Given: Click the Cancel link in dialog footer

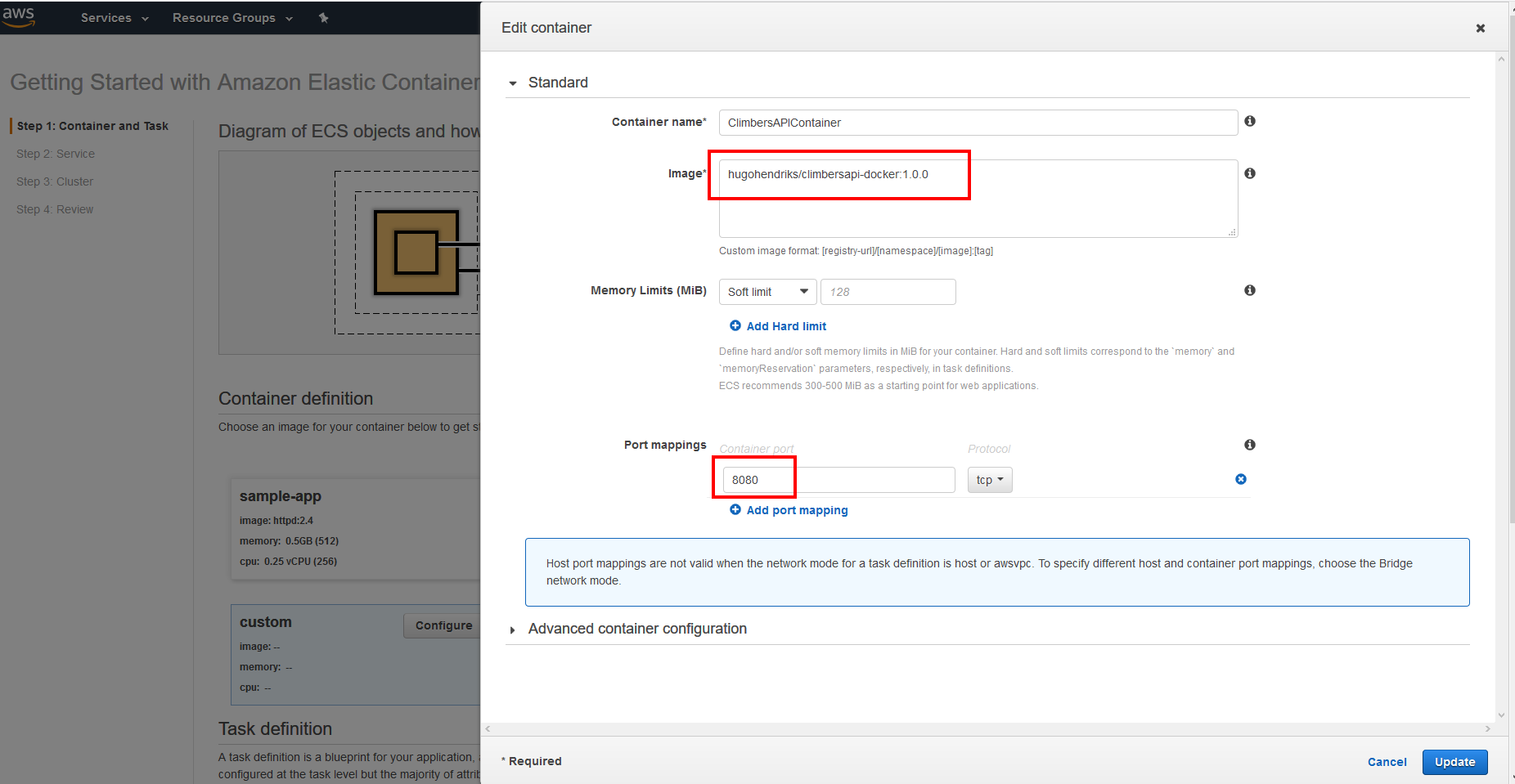Looking at the screenshot, I should [x=1387, y=762].
